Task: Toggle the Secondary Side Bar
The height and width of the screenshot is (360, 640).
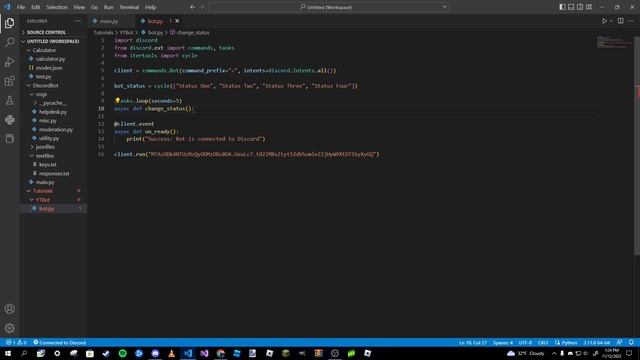Action: 580,7
